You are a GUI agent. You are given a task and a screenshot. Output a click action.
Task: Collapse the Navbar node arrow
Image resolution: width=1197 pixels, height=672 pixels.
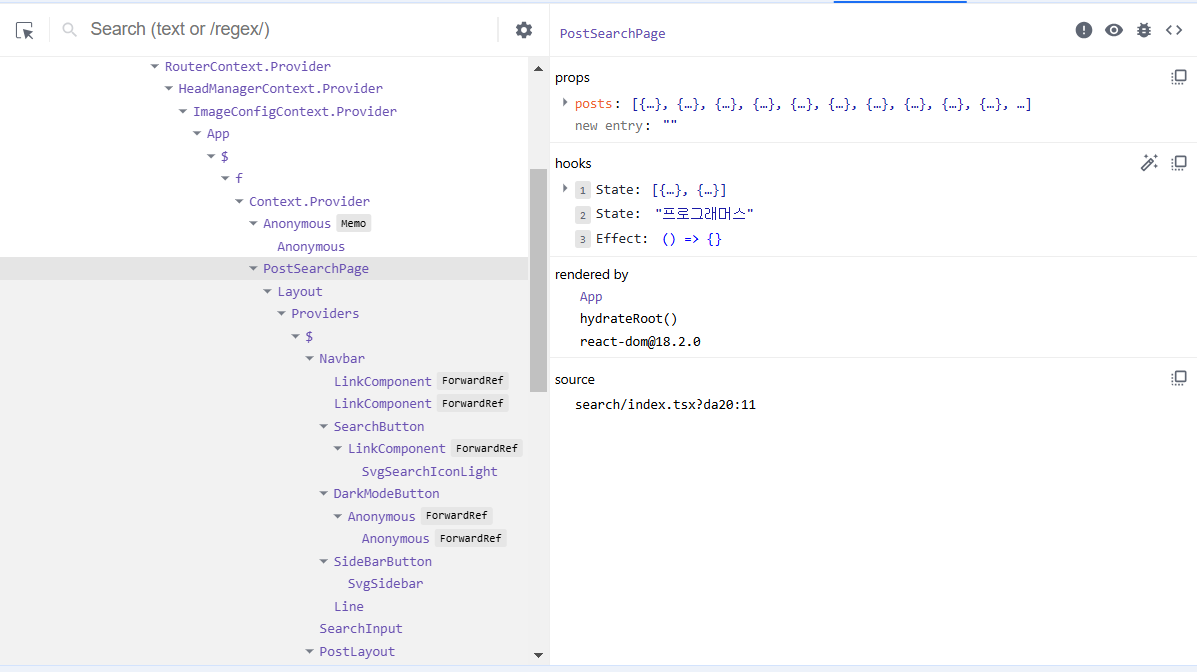click(x=309, y=359)
